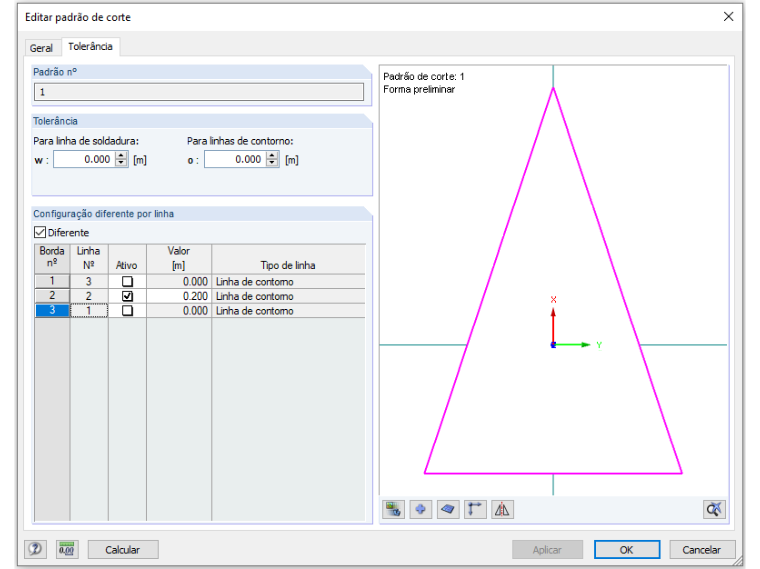The image size is (760, 569).
Task: Increase contour line tolerance o value
Action: click(x=272, y=156)
